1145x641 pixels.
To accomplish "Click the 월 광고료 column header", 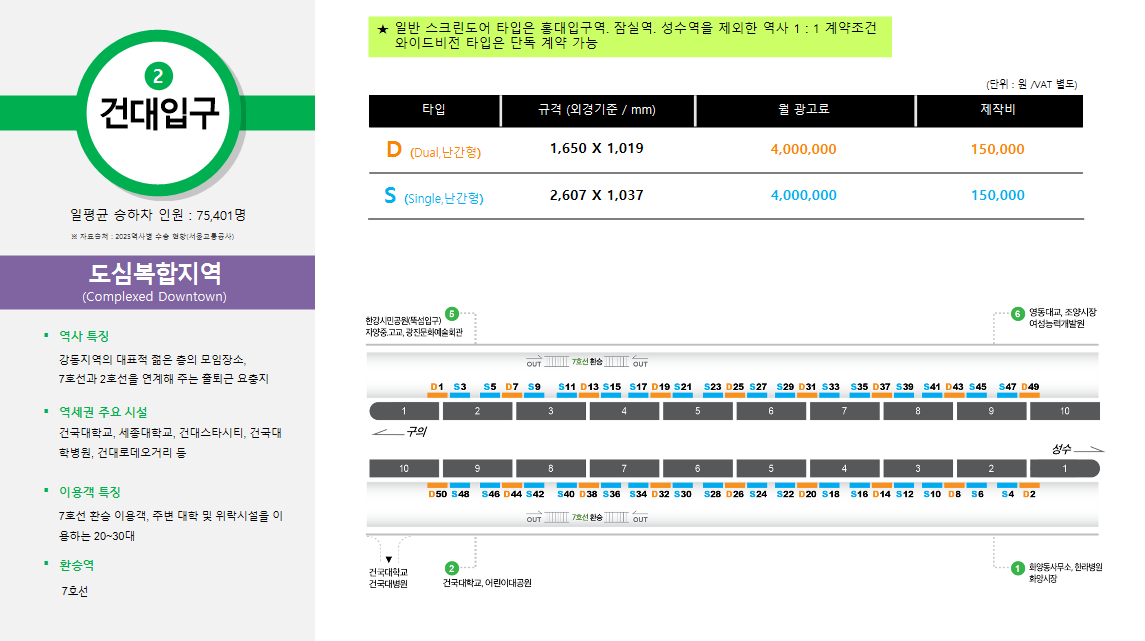I will point(804,110).
